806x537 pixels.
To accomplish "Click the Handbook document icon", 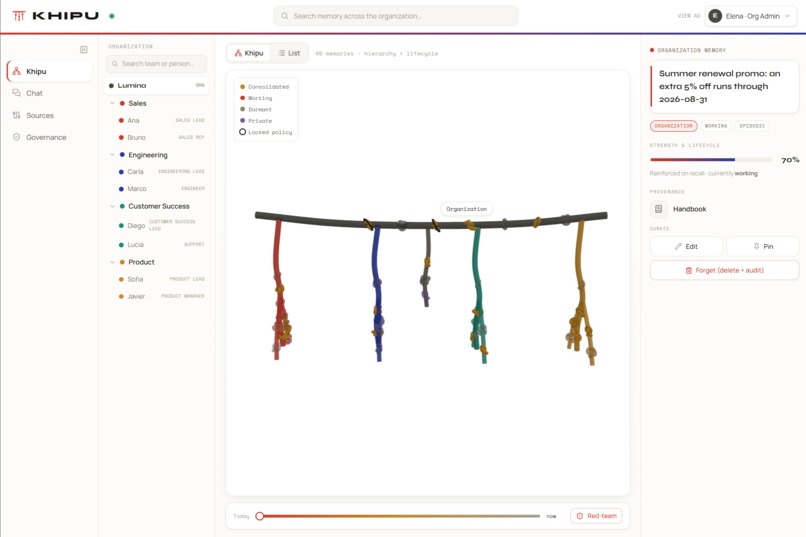I will click(658, 209).
